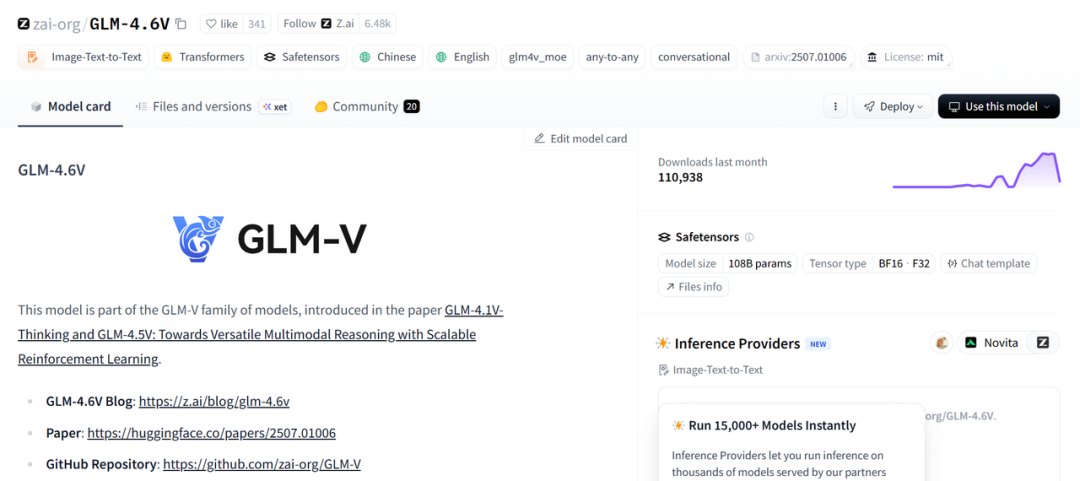The width and height of the screenshot is (1080, 481).
Task: Copy the model name with the copy icon
Action: pyautogui.click(x=181, y=24)
